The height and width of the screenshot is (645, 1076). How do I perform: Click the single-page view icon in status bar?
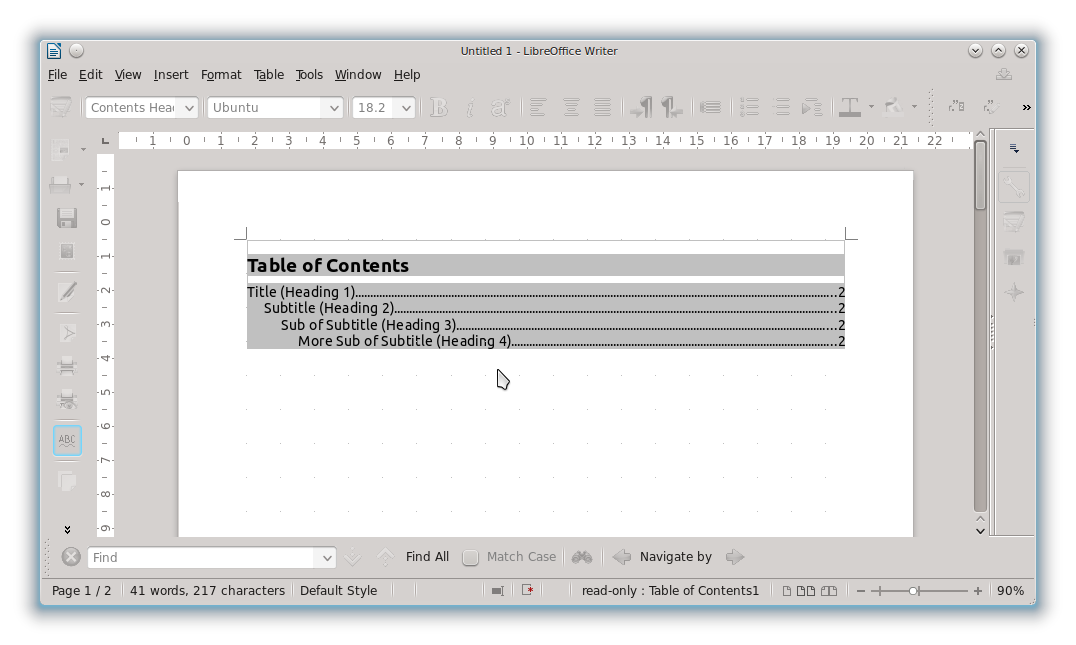[787, 590]
